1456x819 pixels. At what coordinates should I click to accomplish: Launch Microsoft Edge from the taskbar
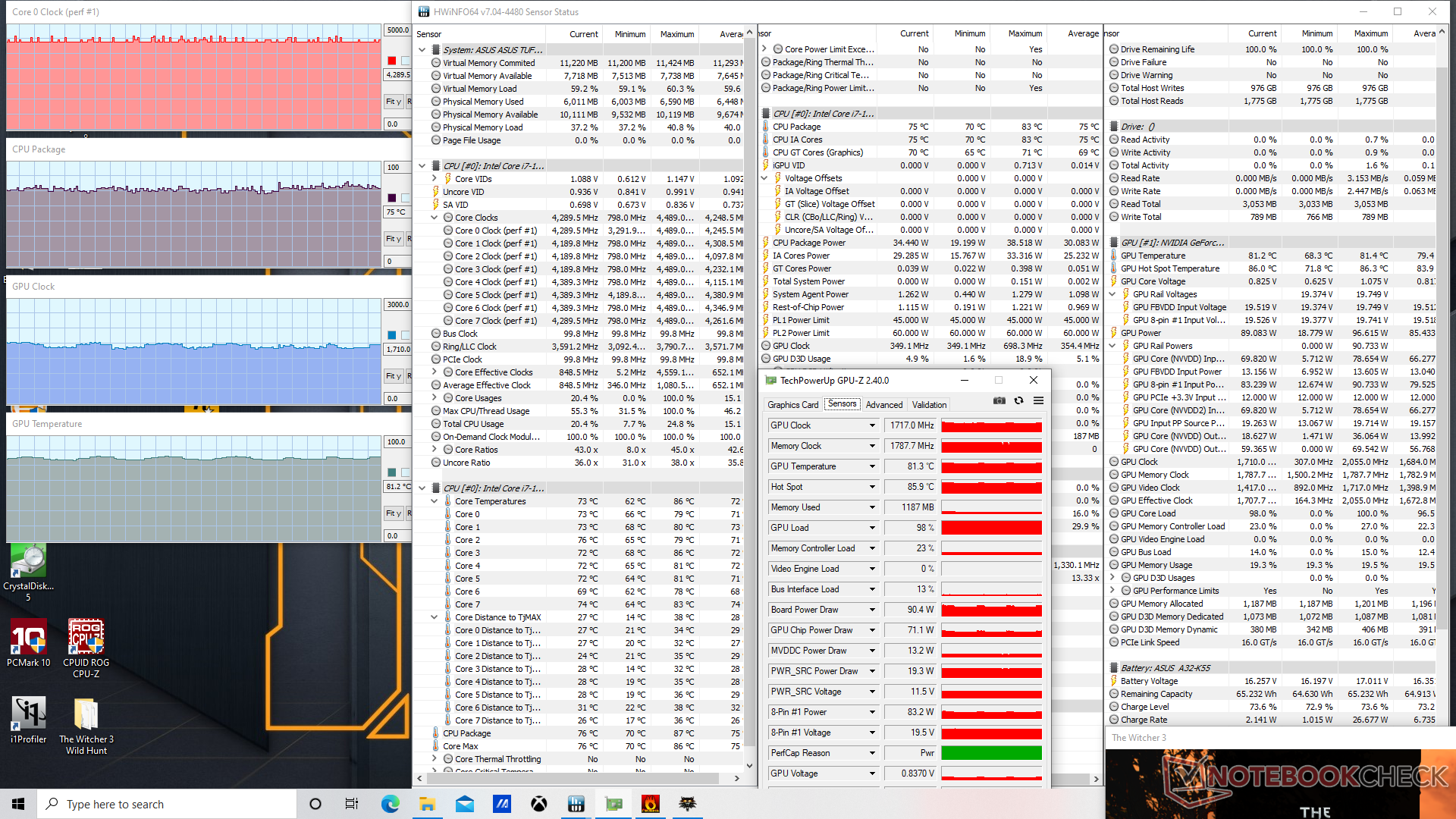(x=390, y=804)
